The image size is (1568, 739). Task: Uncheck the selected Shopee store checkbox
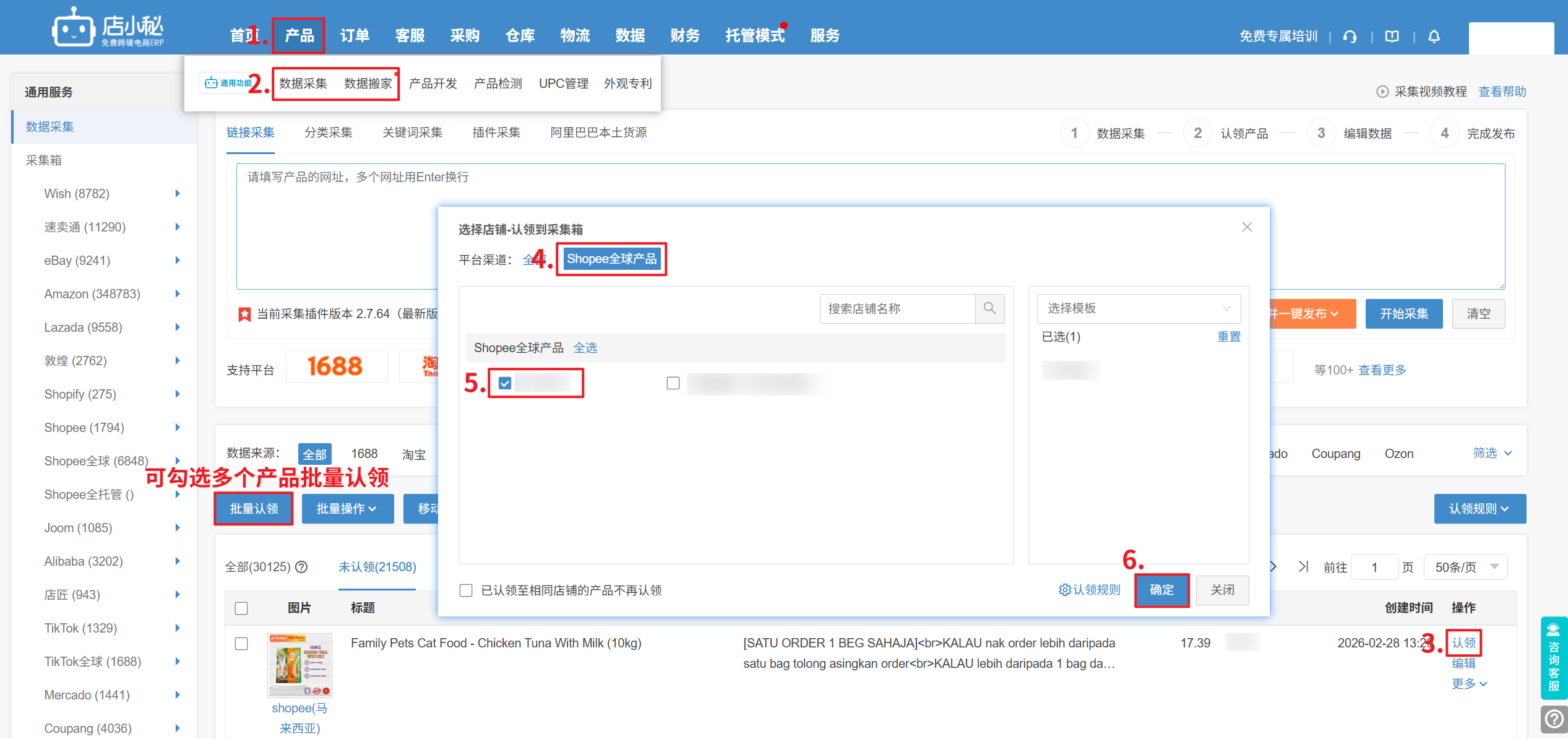[x=505, y=383]
